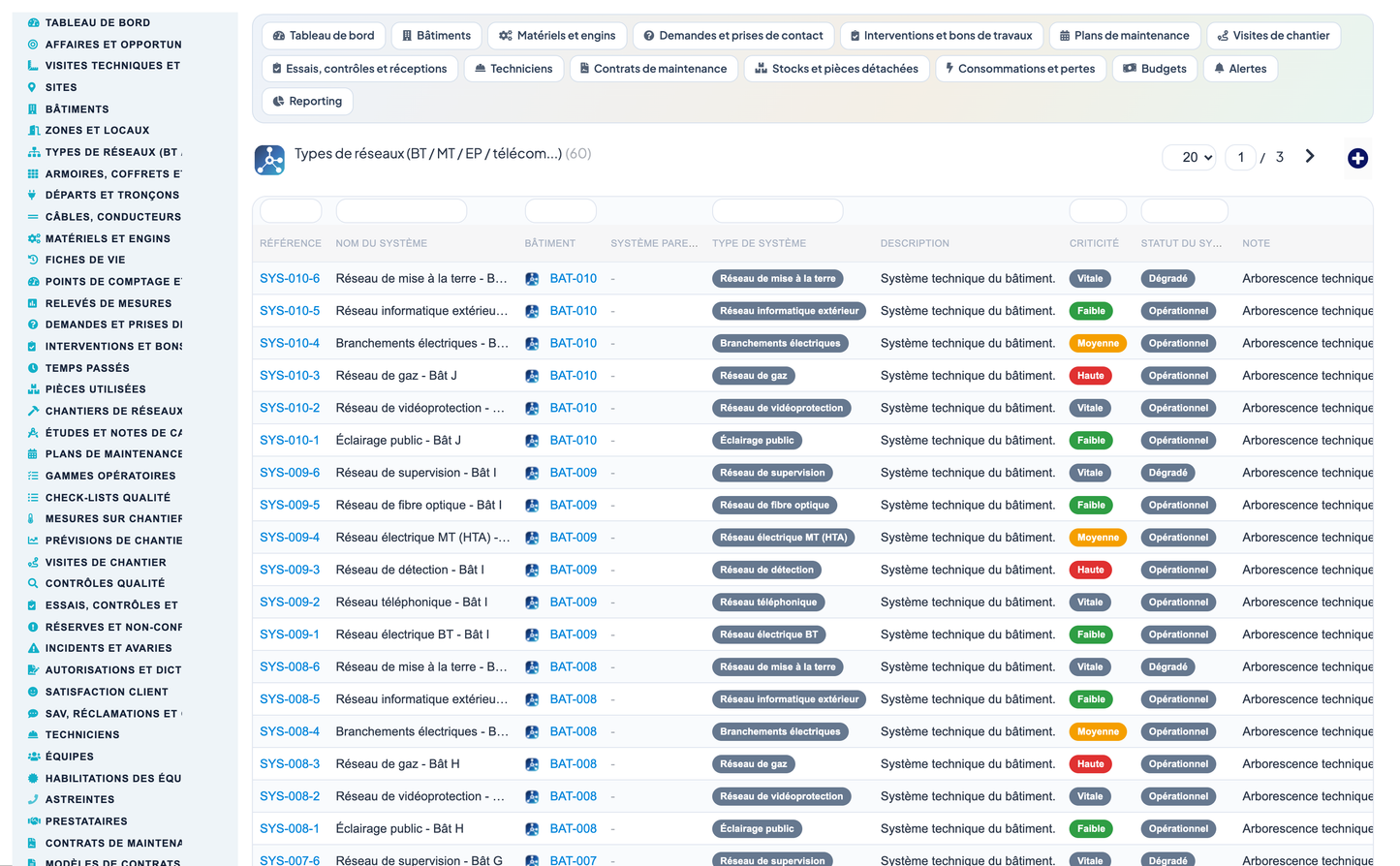Open the Techniciens tab
Screen dimensions: 1400x866
513,69
